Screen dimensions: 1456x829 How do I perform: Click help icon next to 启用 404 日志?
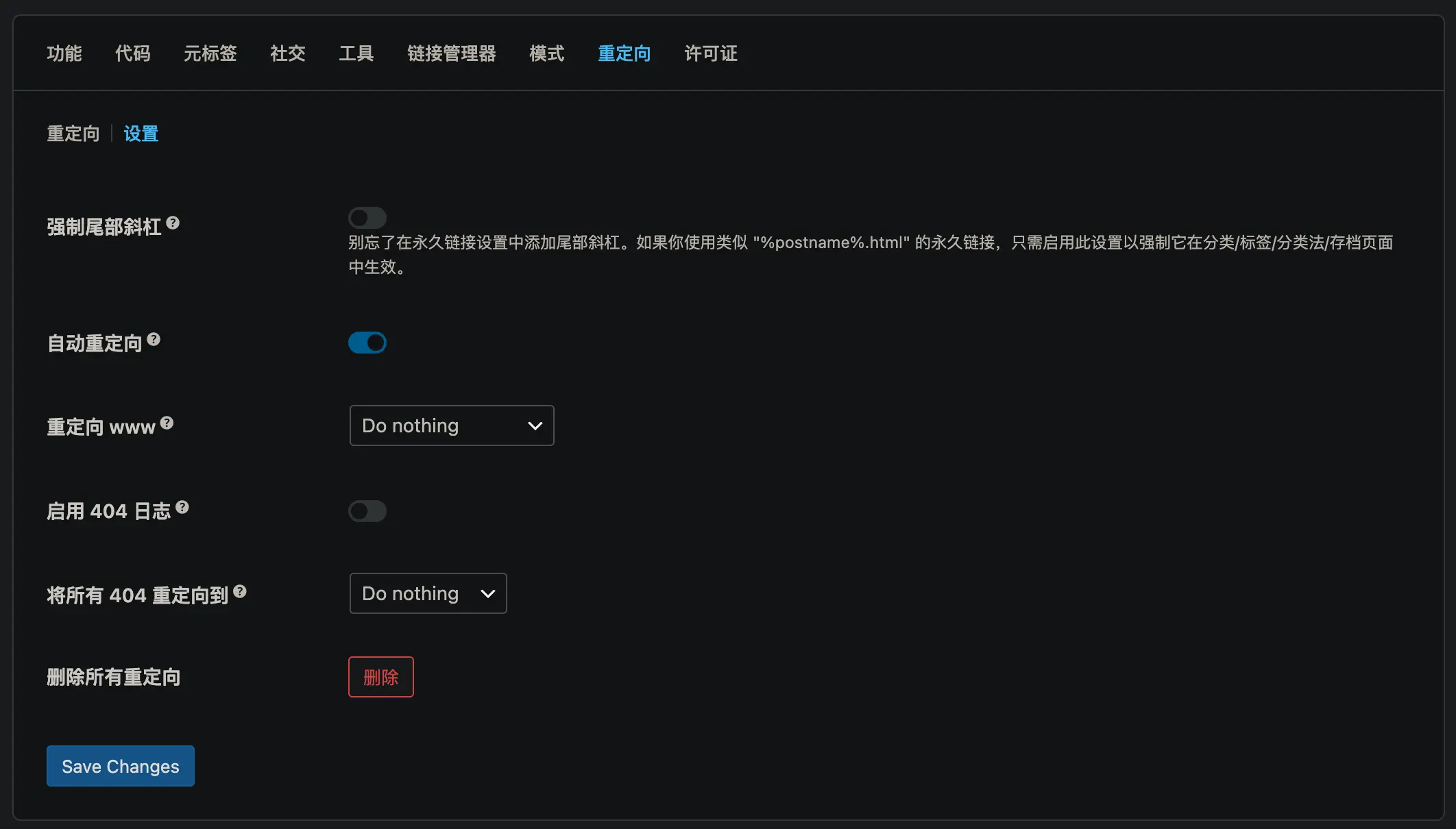click(x=182, y=507)
